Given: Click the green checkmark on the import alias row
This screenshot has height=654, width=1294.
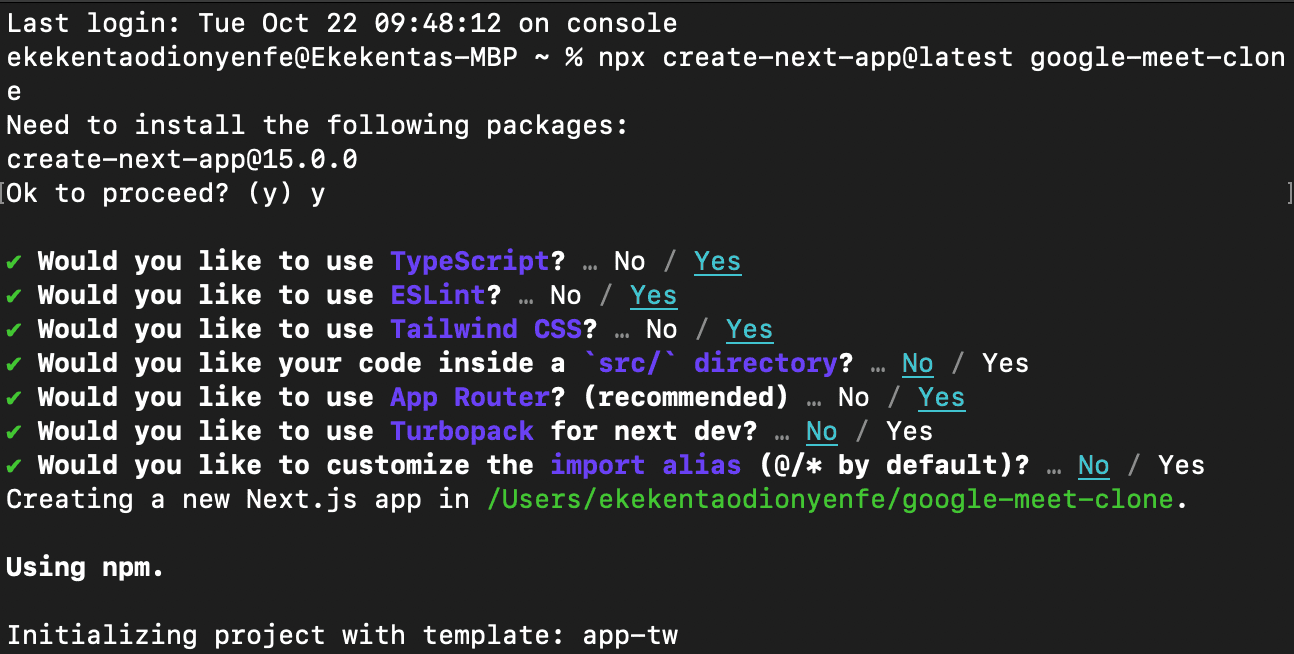Looking at the screenshot, I should click(x=14, y=466).
